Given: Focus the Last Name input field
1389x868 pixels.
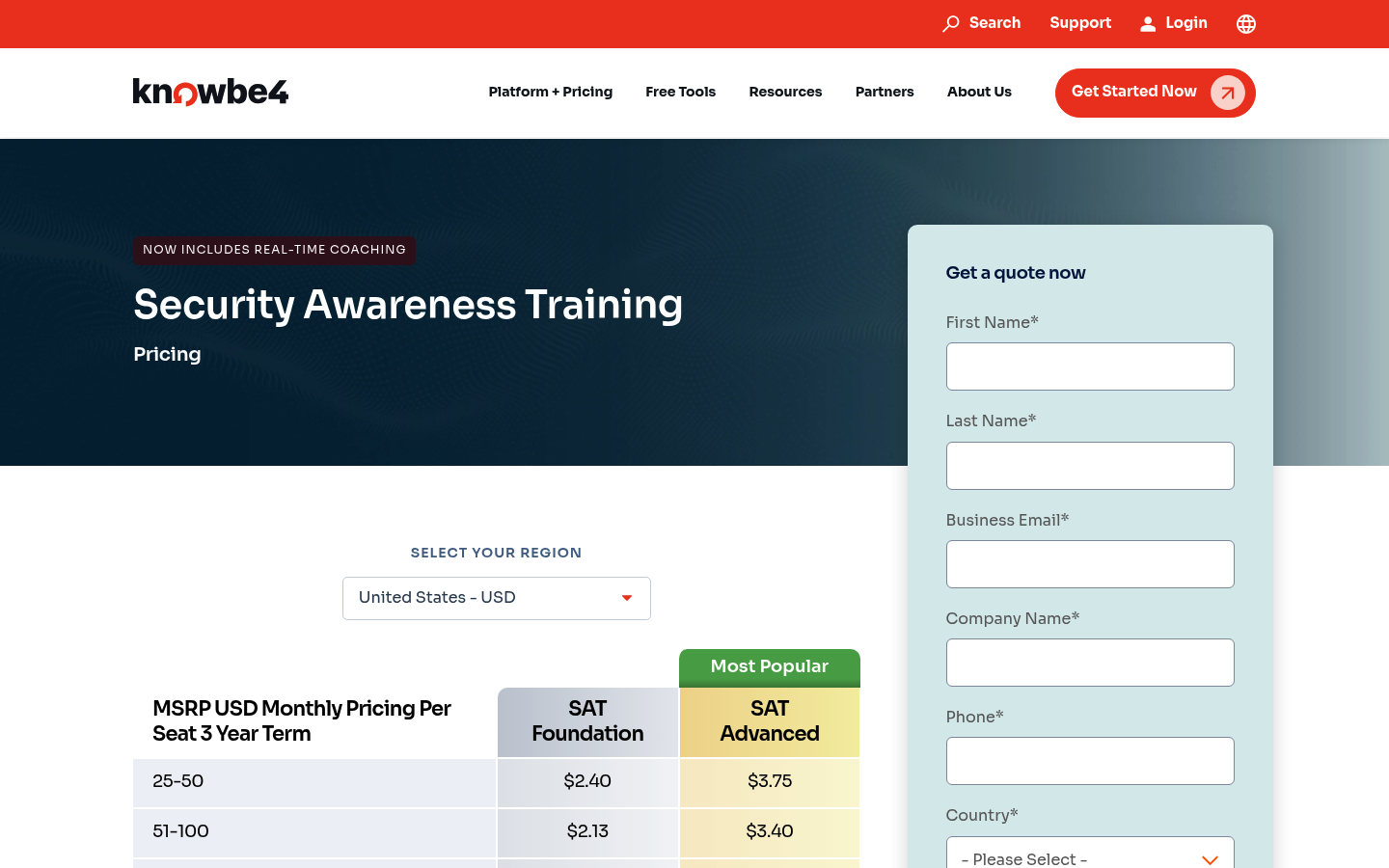Looking at the screenshot, I should [1090, 466].
